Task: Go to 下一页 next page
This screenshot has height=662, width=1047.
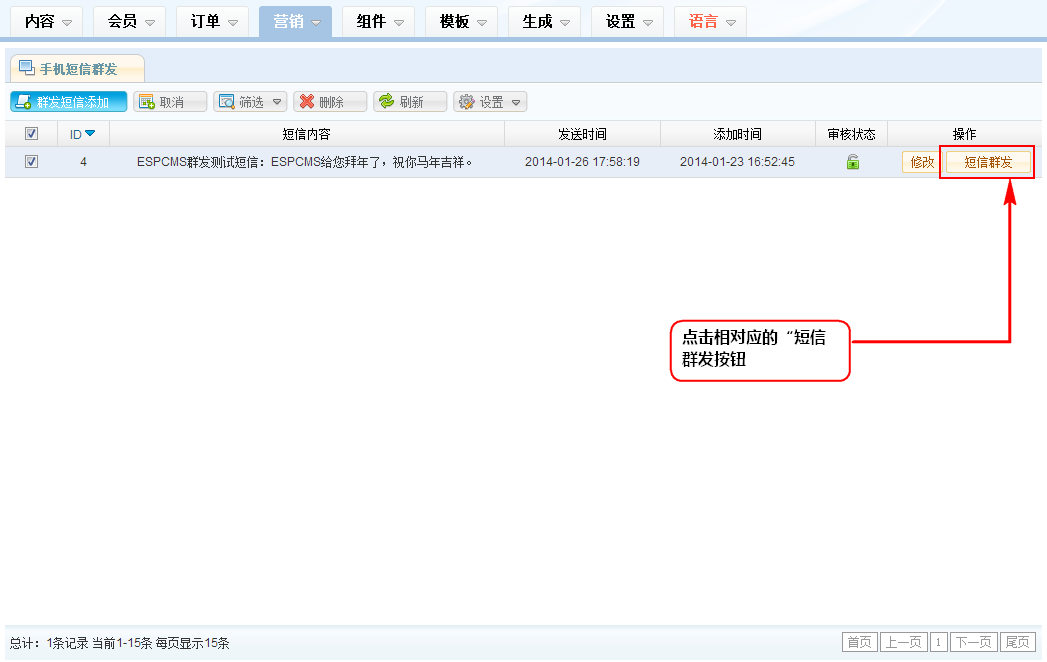Action: 973,642
